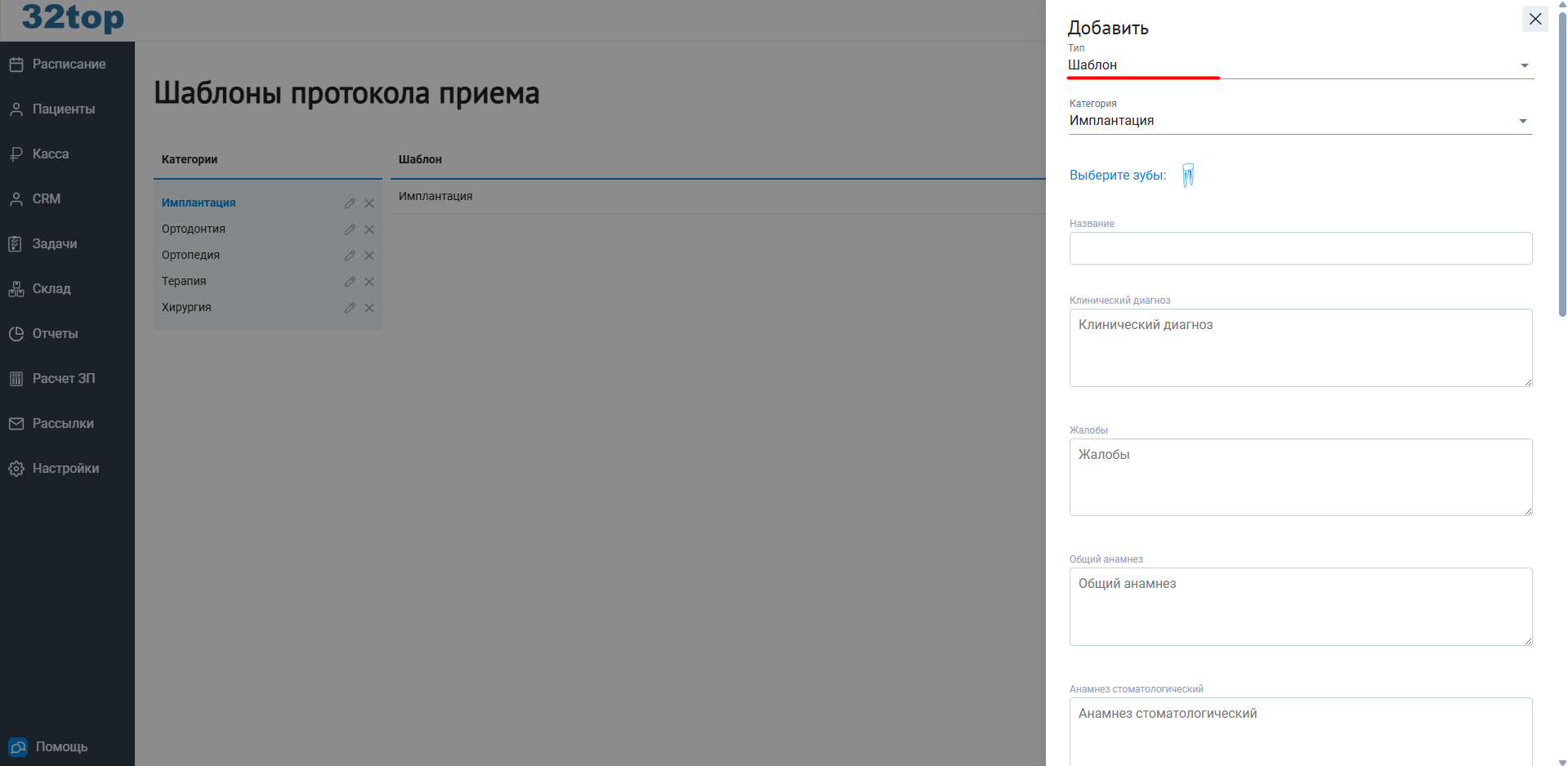1568x766 pixels.
Task: Select the Имплантация template row
Action: 436,196
